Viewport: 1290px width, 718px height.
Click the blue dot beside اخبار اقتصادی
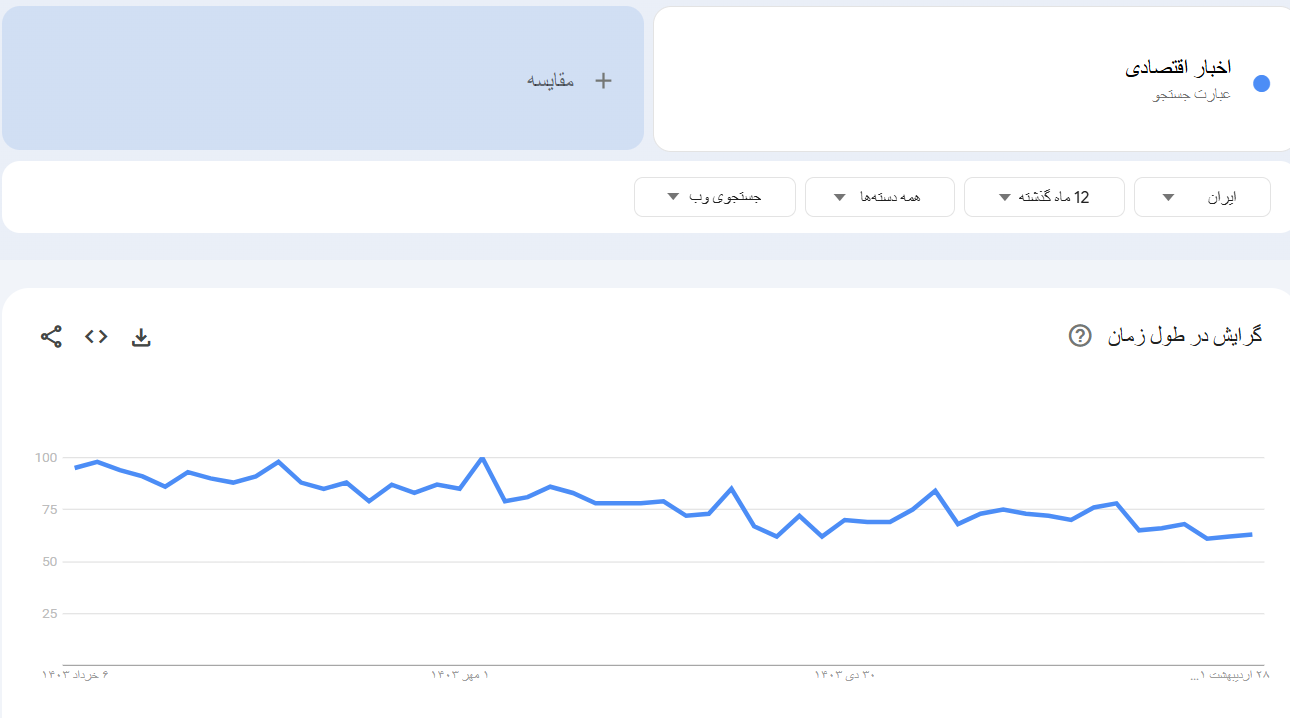click(1261, 83)
